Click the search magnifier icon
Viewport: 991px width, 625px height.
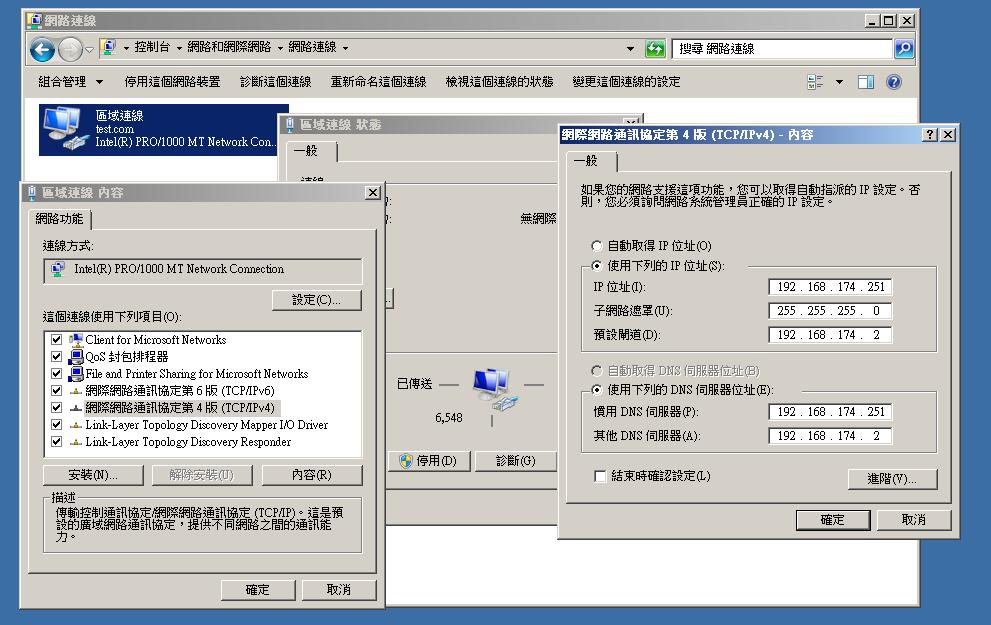point(903,48)
